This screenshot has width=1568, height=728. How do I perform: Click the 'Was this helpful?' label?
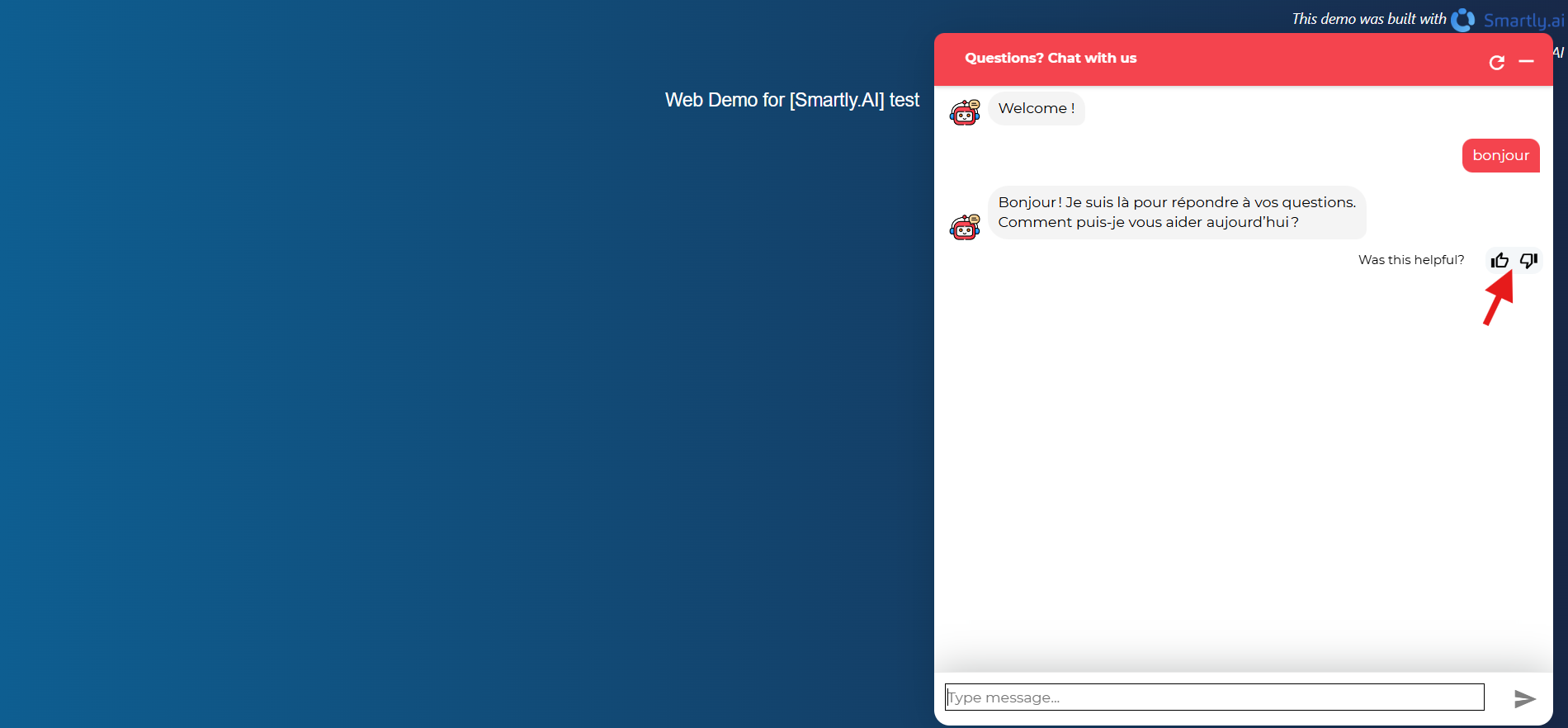[x=1411, y=260]
